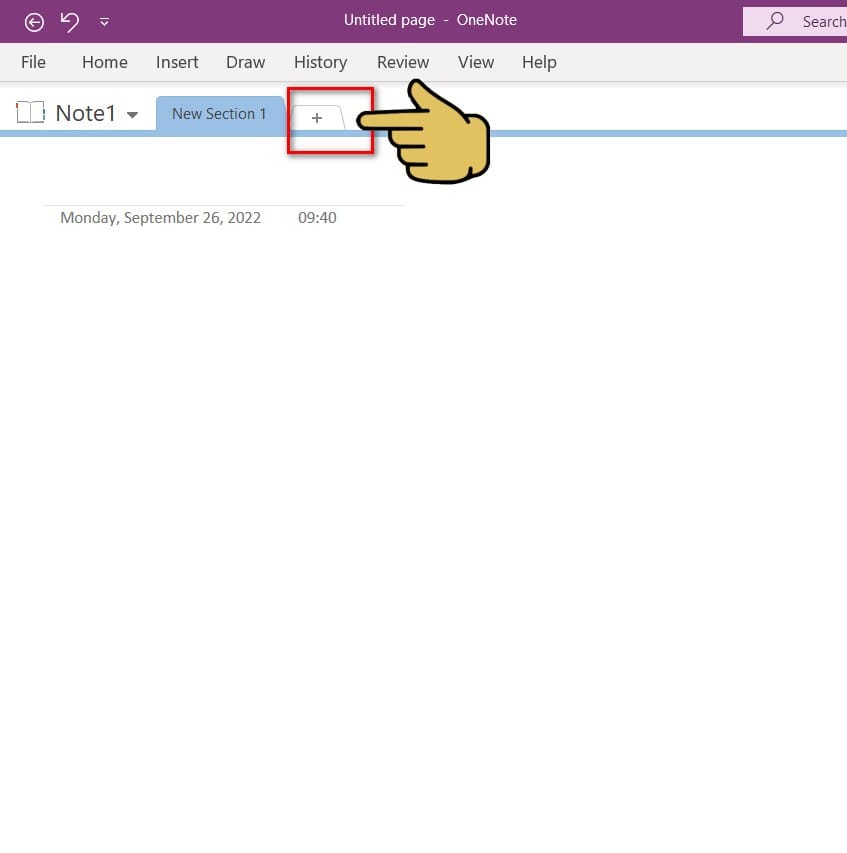Open the Insert ribbon tab
847x853 pixels.
point(177,62)
